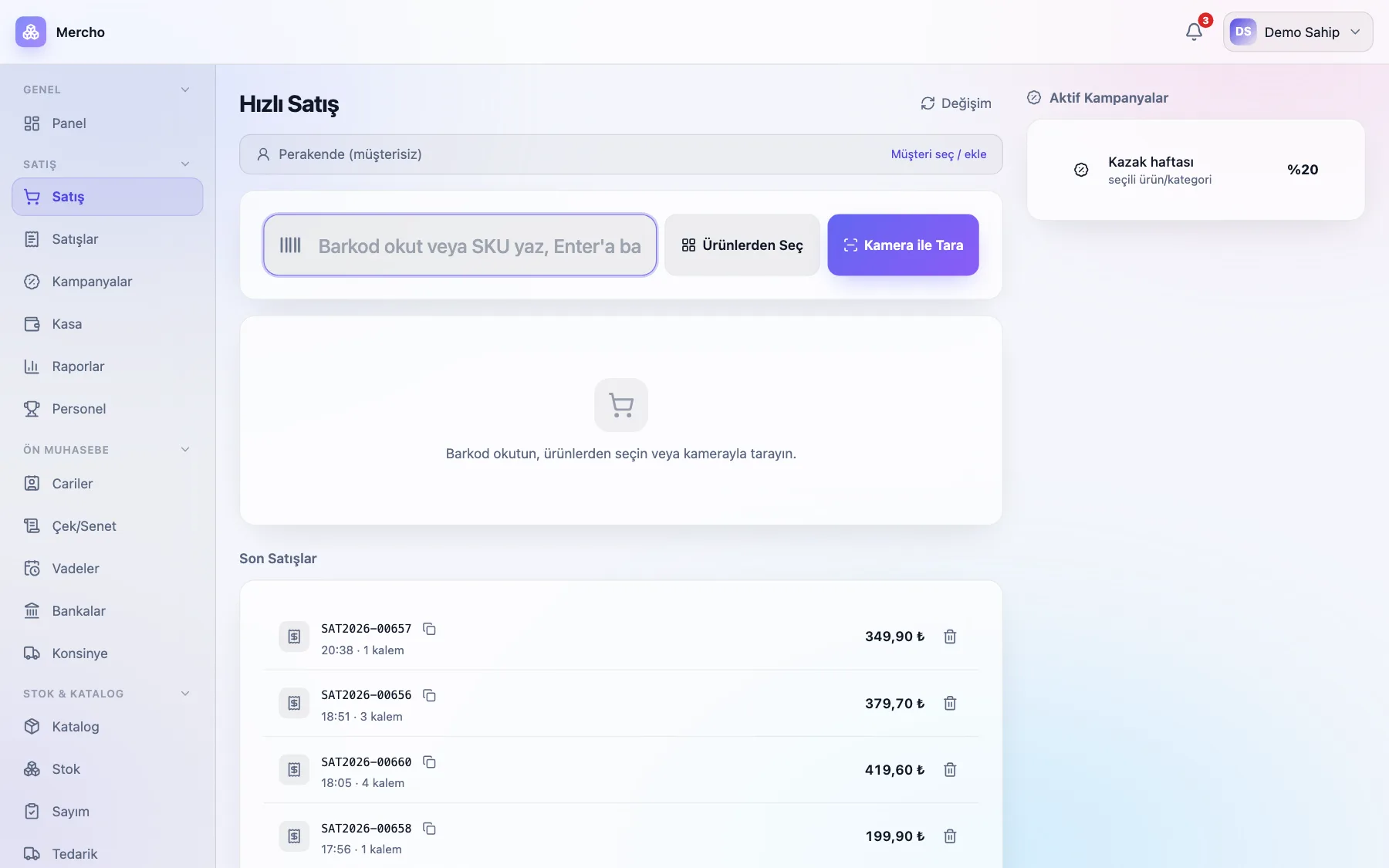Delete sale SAT2026-00656

(x=950, y=703)
